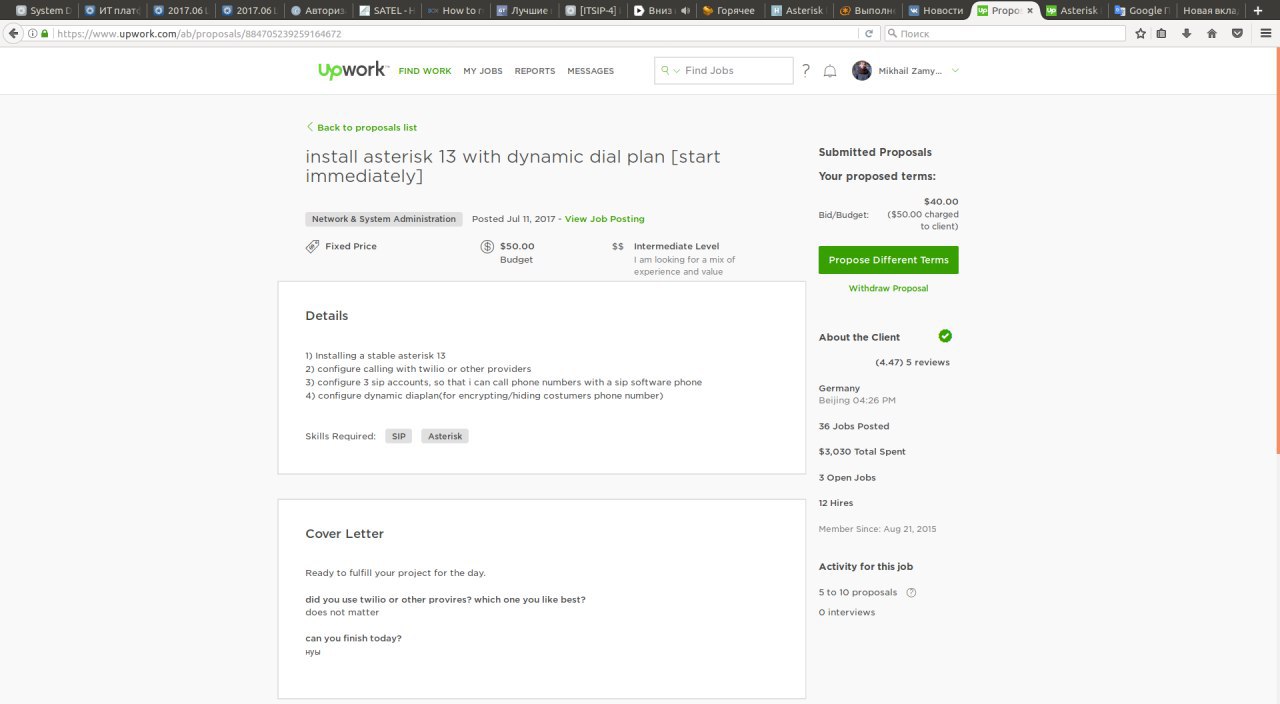Viewport: 1280px width, 704px height.
Task: Bookmark this page with the star icon
Action: tap(1141, 33)
